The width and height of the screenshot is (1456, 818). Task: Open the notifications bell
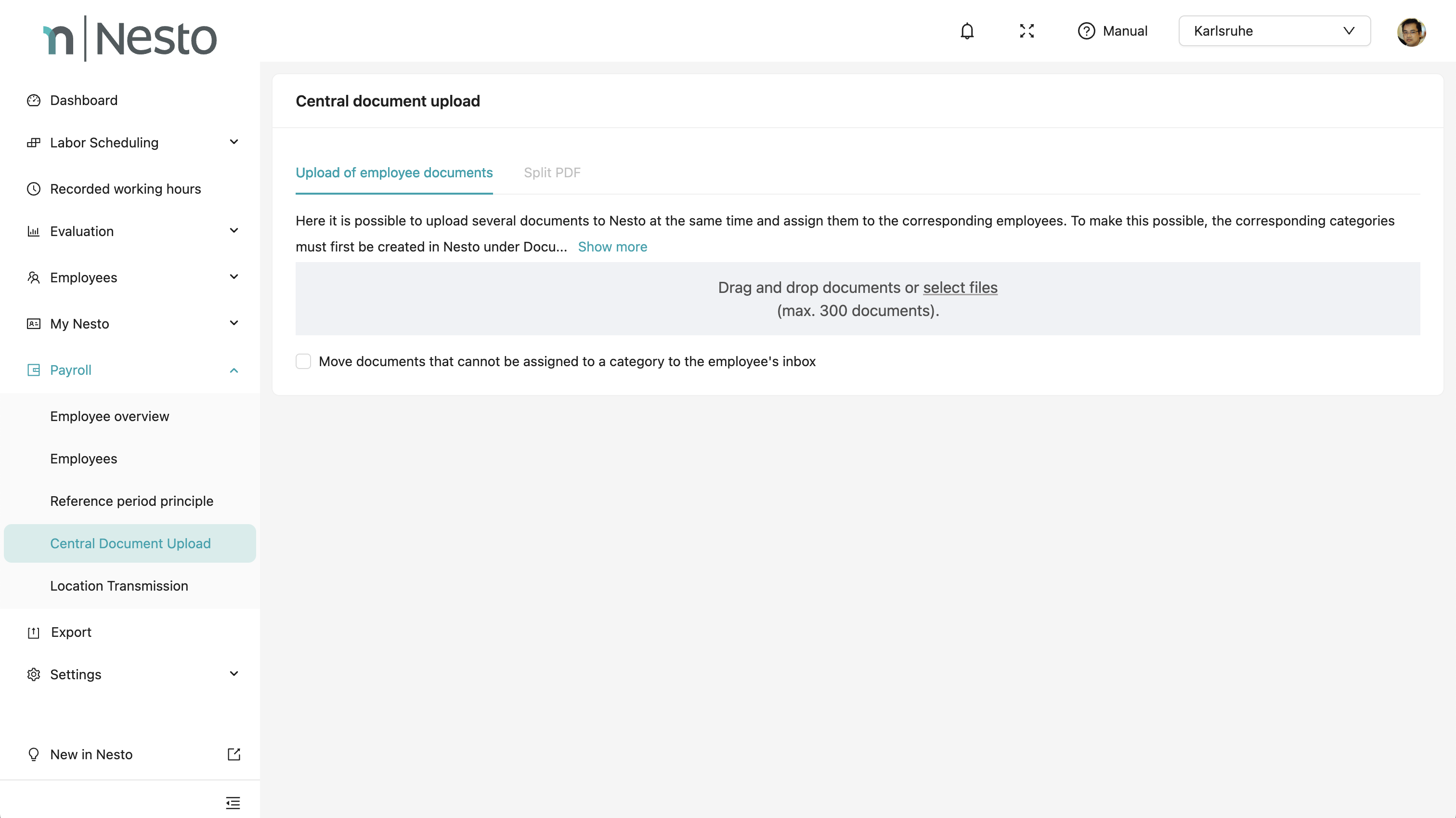coord(967,31)
